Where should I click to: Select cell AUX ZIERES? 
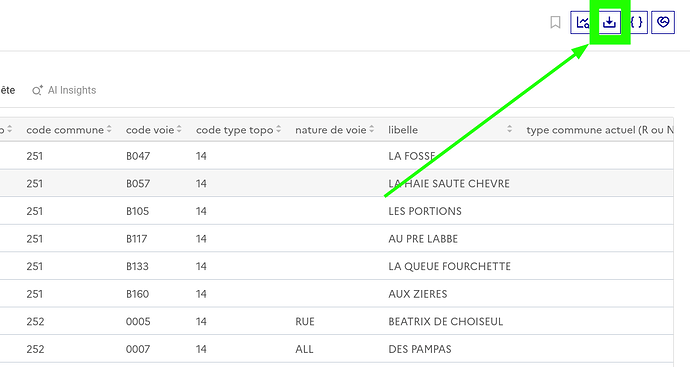click(418, 294)
